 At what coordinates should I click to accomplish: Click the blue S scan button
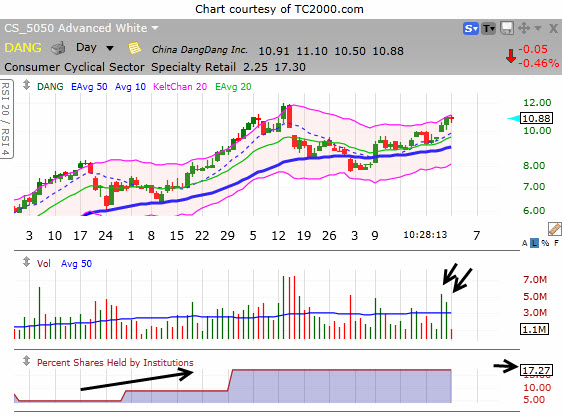[471, 28]
